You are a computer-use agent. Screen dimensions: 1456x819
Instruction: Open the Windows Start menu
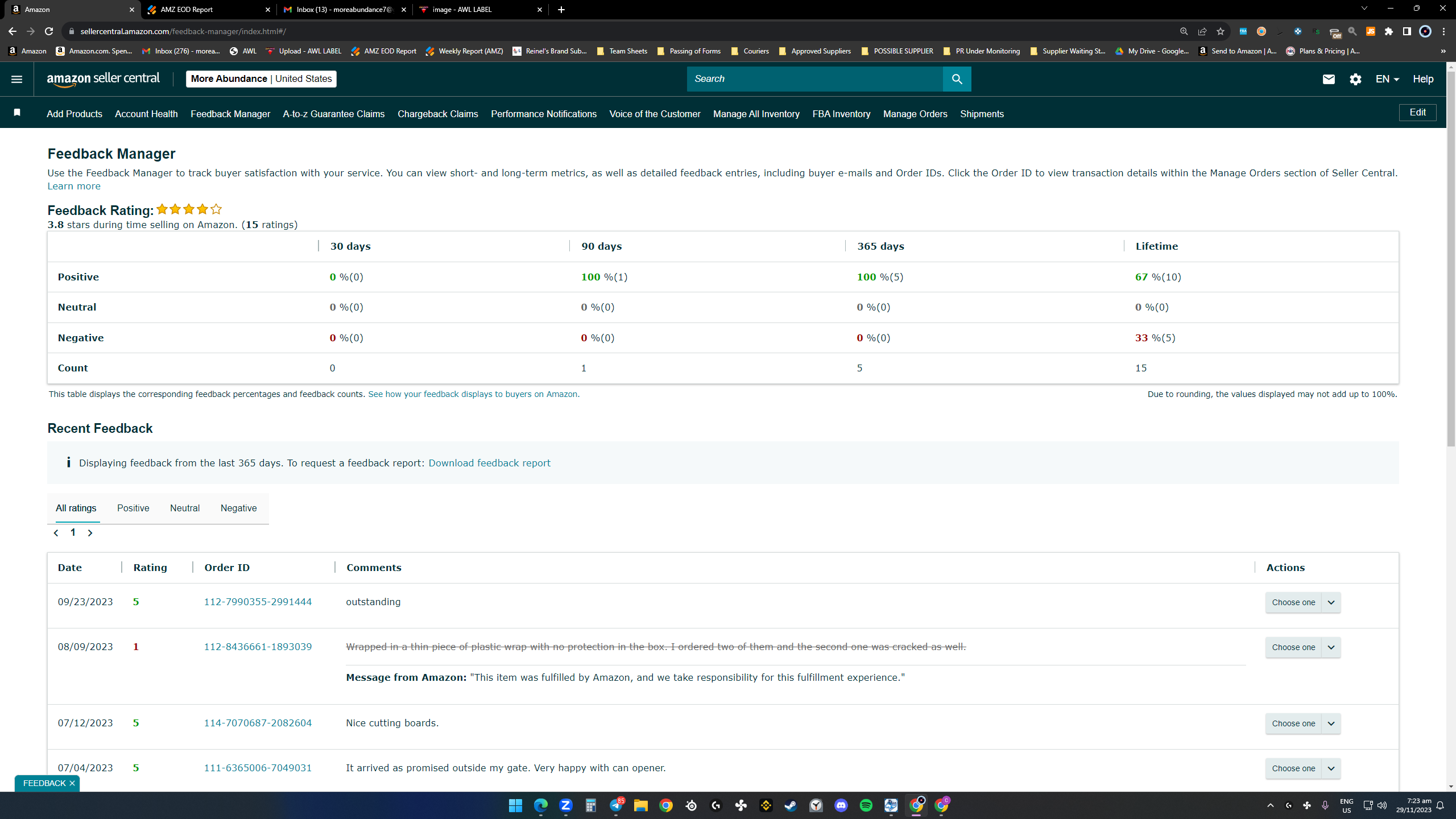pos(516,805)
